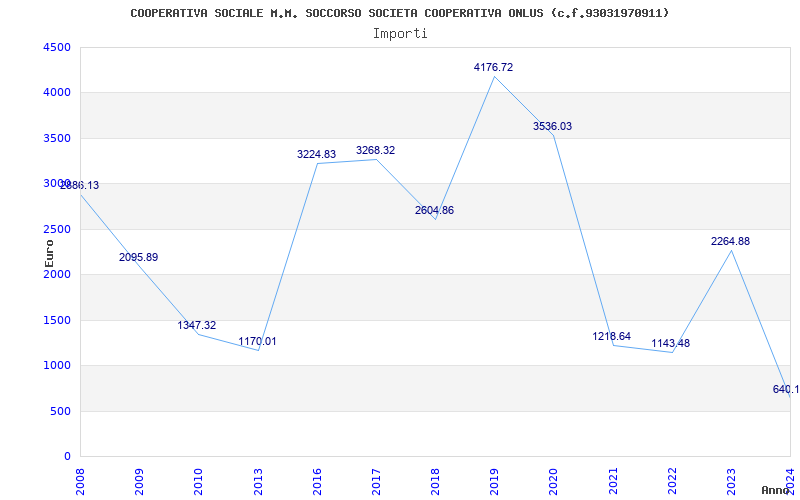Screen dimensions: 800x500
Task: Click the x-axis year 2009
Action: pyautogui.click(x=139, y=481)
